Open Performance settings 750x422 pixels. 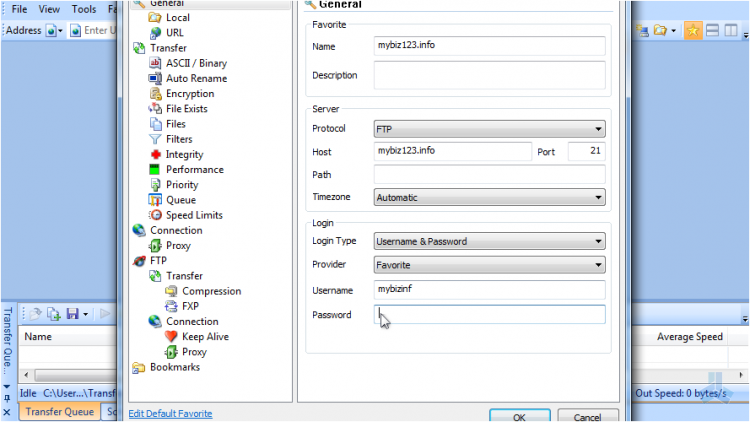(195, 170)
